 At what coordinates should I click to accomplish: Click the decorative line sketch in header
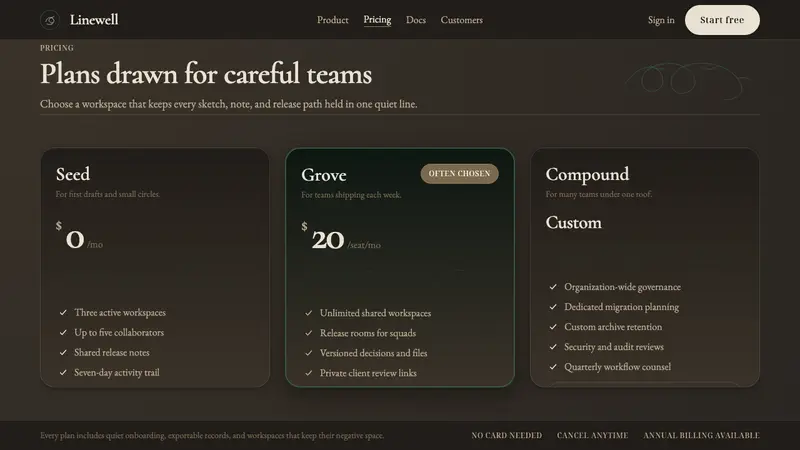pos(687,81)
